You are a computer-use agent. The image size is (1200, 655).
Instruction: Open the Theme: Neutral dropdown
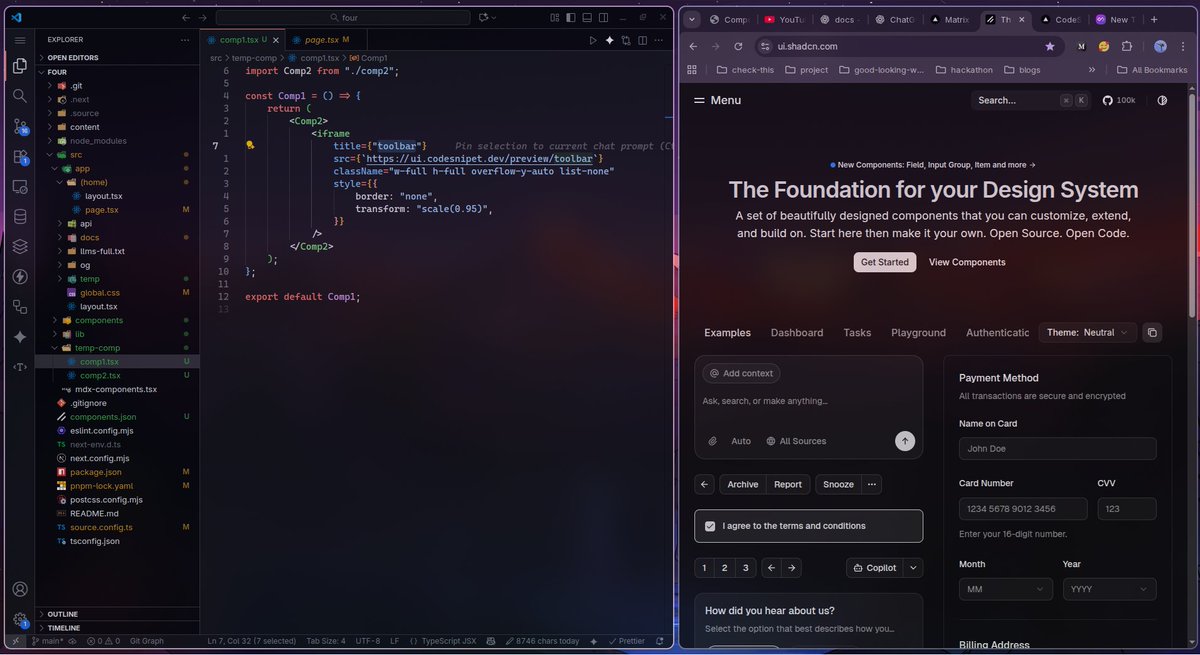[1088, 333]
